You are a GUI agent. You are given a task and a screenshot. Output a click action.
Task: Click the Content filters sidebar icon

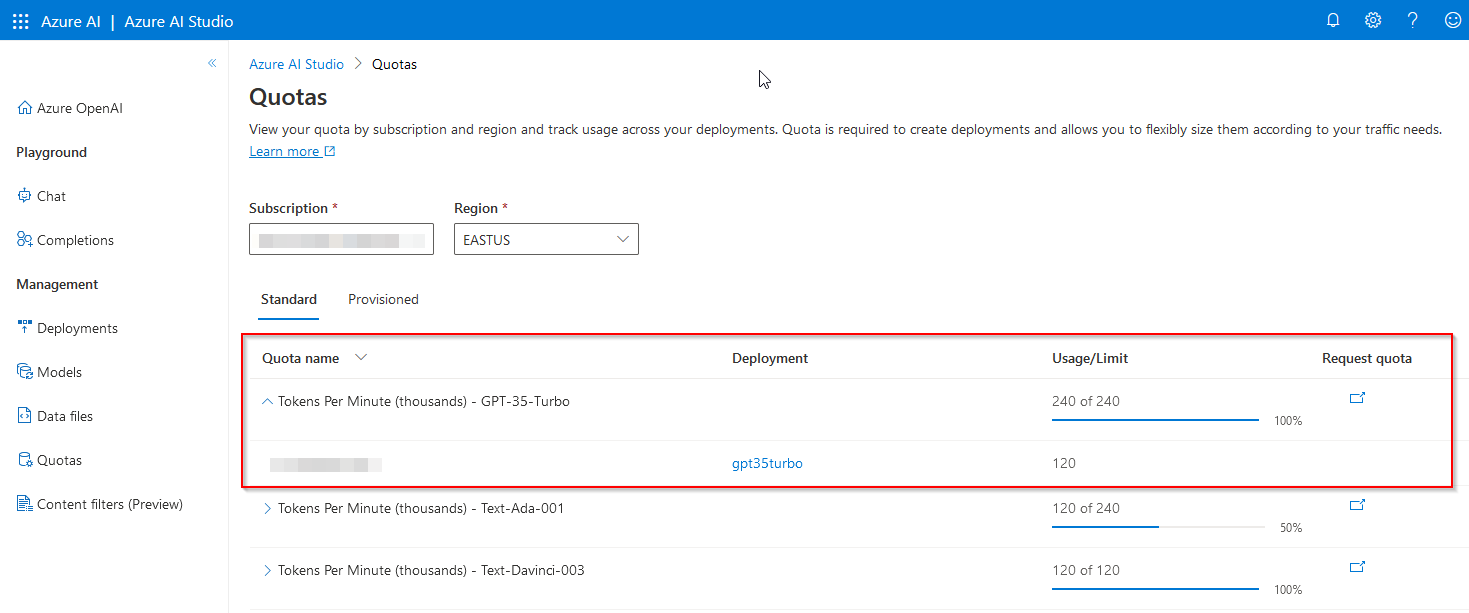(25, 504)
